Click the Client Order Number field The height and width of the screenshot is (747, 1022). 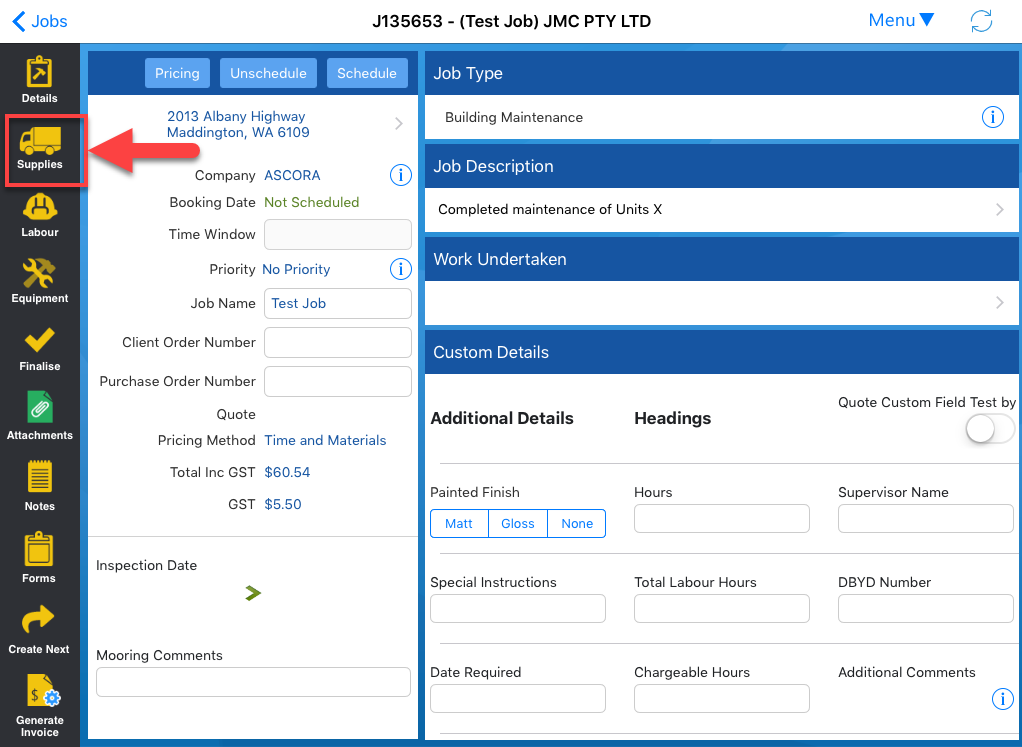(x=338, y=342)
